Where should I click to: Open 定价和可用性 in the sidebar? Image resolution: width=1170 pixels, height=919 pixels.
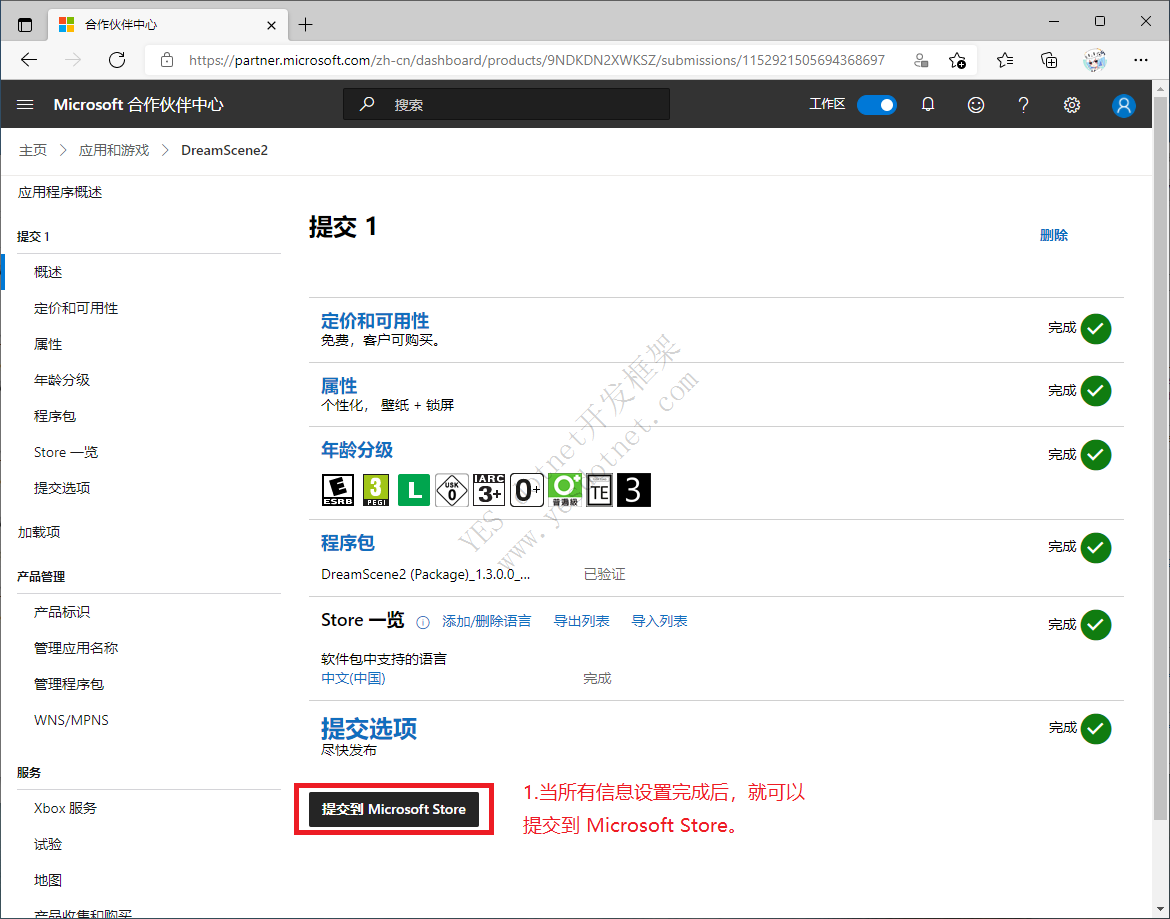coord(76,308)
